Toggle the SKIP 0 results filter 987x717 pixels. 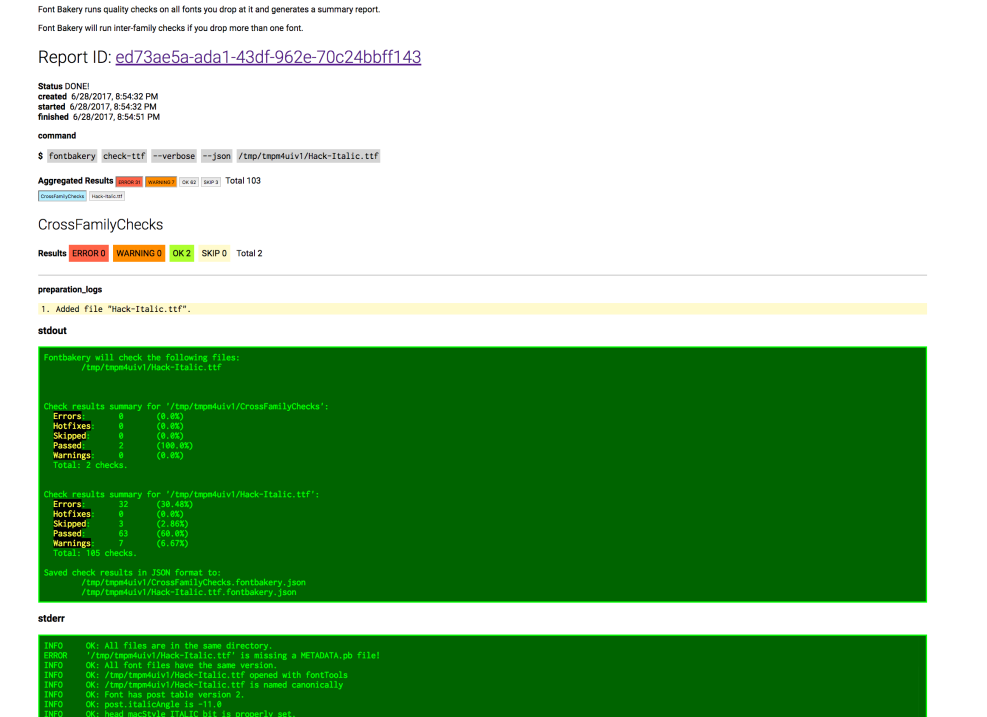pyautogui.click(x=214, y=254)
